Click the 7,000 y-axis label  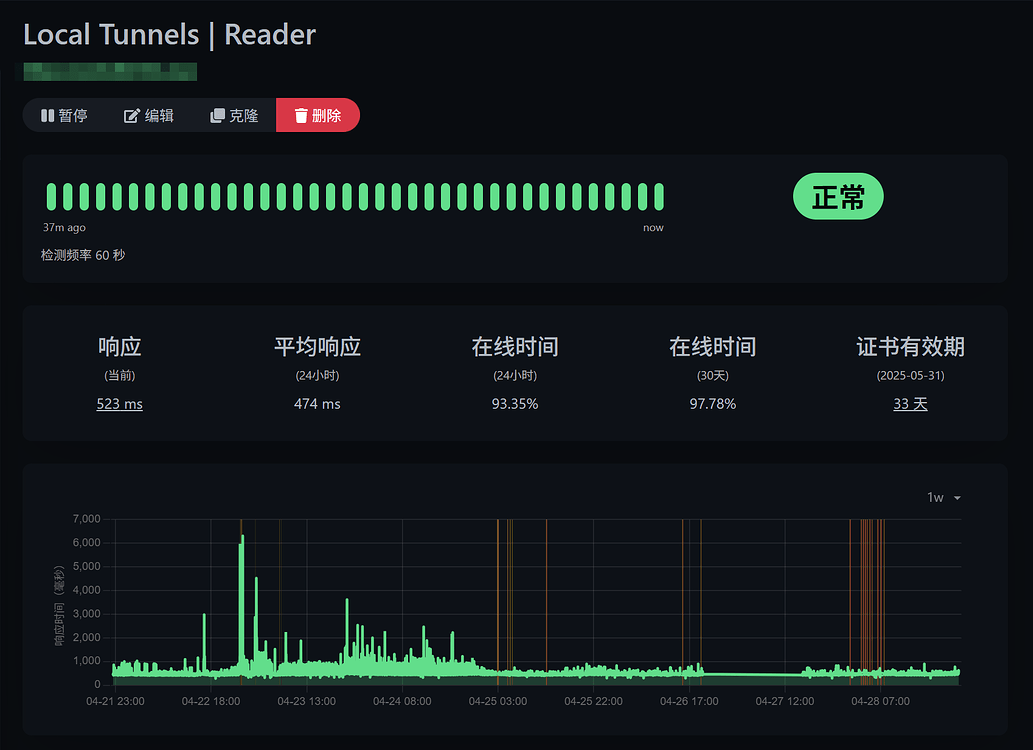86,519
